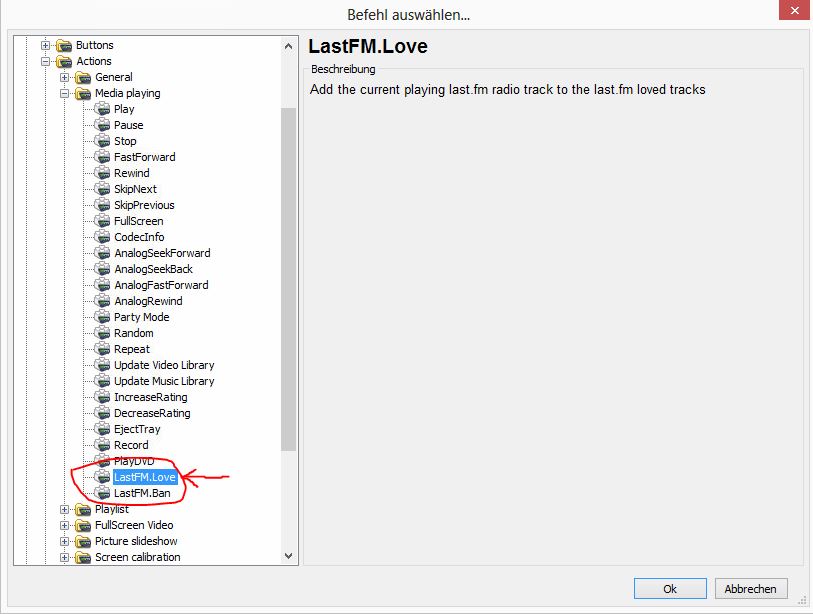This screenshot has height=614, width=813.
Task: Select the LastFM.Ban label text
Action: tap(142, 493)
